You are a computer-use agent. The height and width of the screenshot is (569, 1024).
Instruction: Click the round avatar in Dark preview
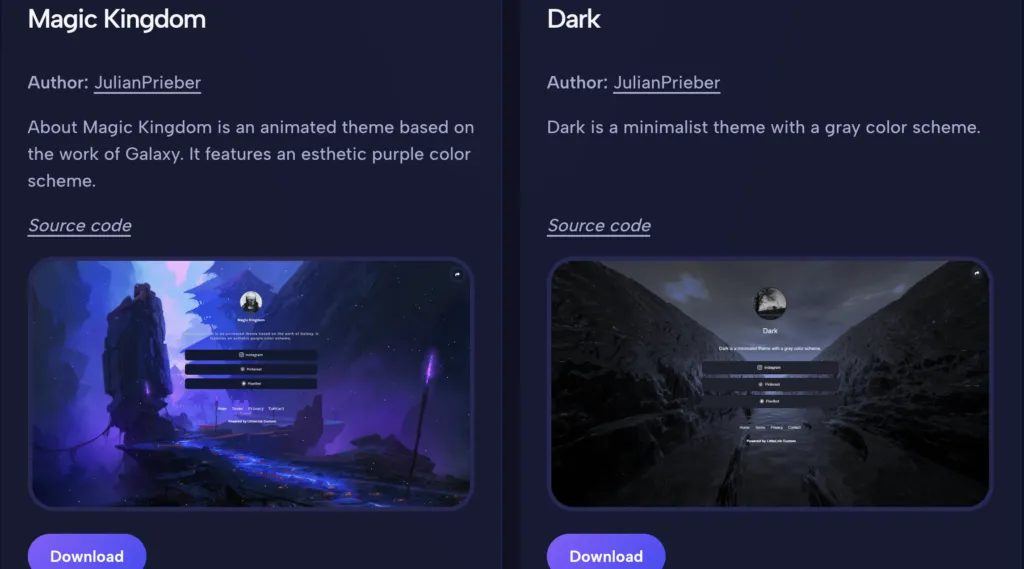click(x=770, y=304)
